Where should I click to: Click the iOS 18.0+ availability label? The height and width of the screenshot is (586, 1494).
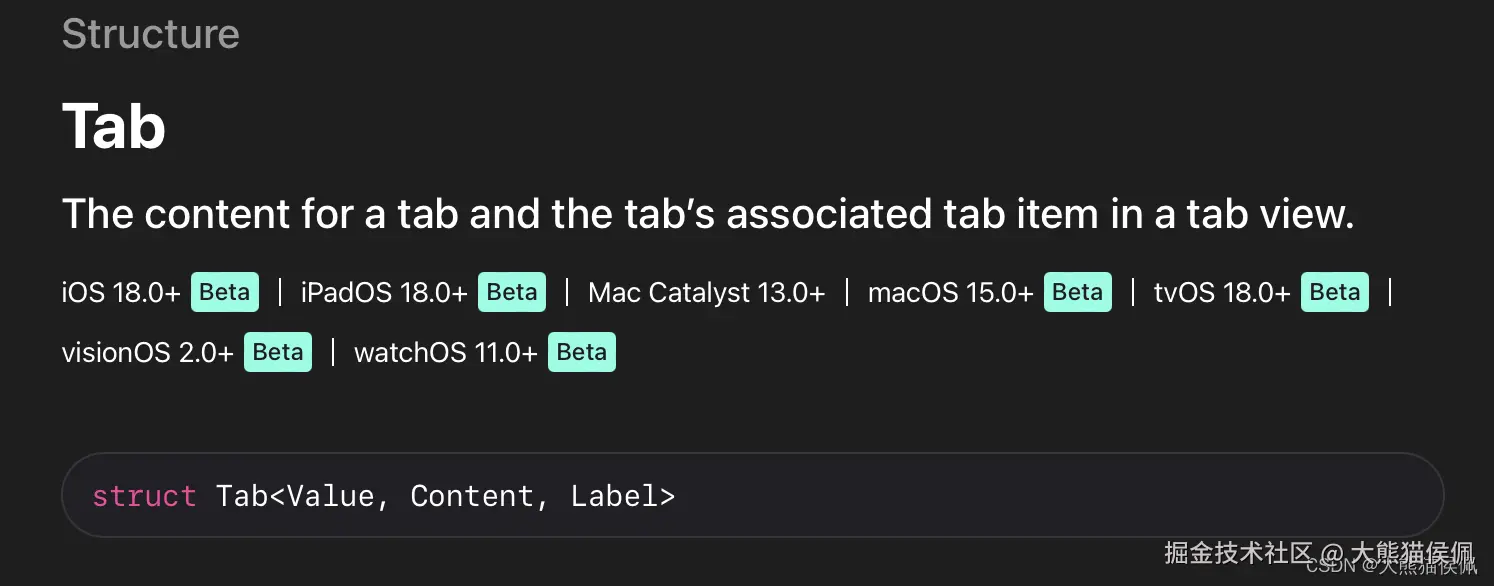point(121,293)
